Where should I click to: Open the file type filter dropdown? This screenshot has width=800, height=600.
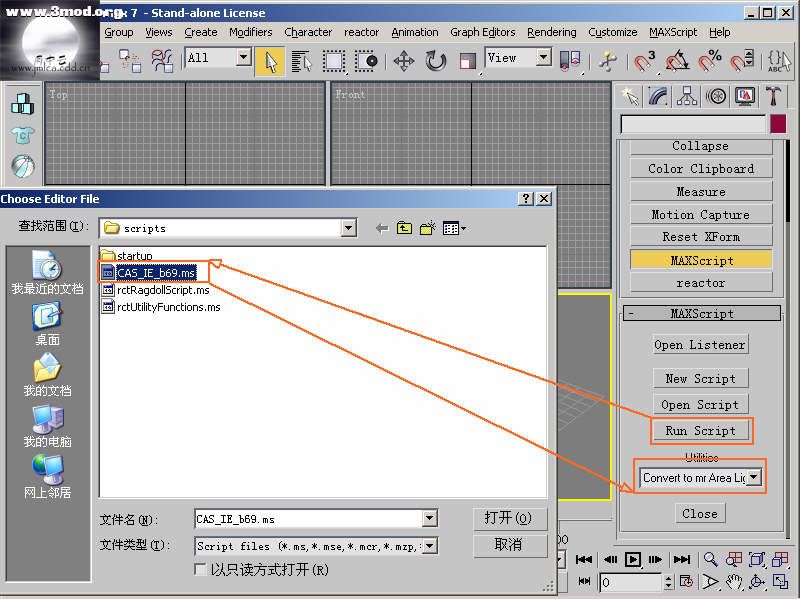pyautogui.click(x=429, y=546)
